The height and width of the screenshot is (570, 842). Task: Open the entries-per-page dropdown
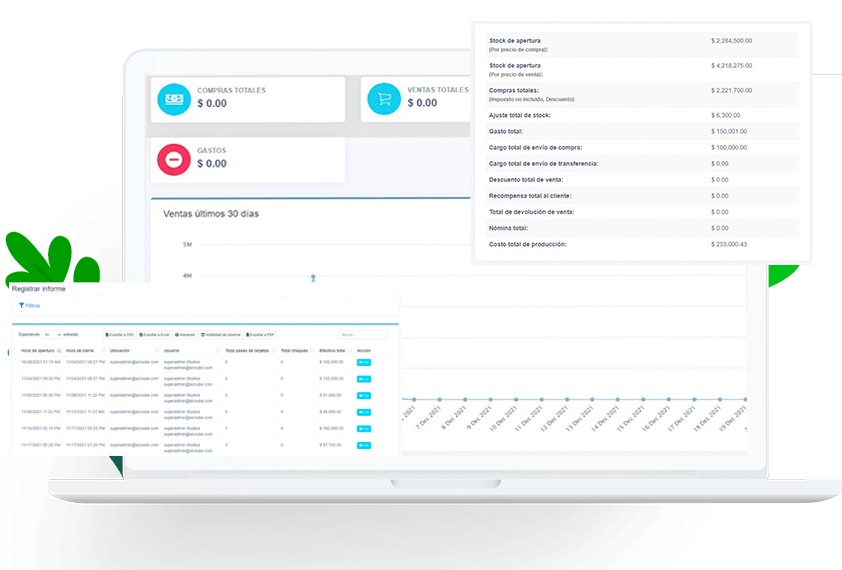[52, 334]
